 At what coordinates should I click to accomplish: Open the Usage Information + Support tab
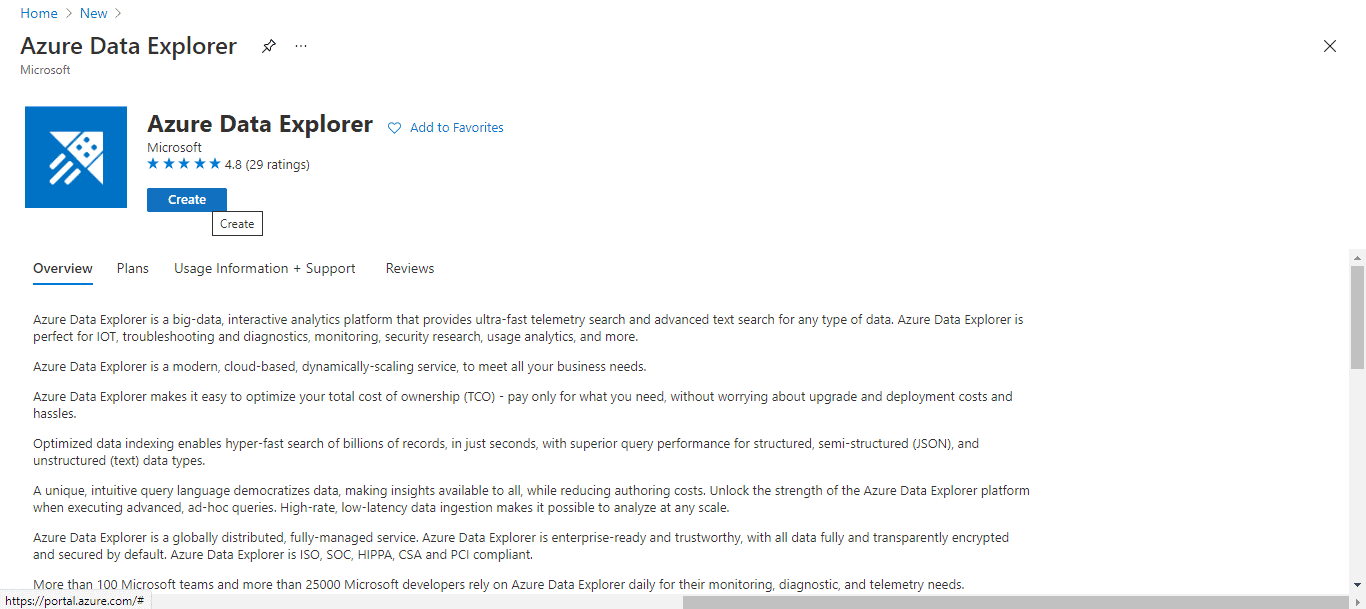(x=265, y=268)
